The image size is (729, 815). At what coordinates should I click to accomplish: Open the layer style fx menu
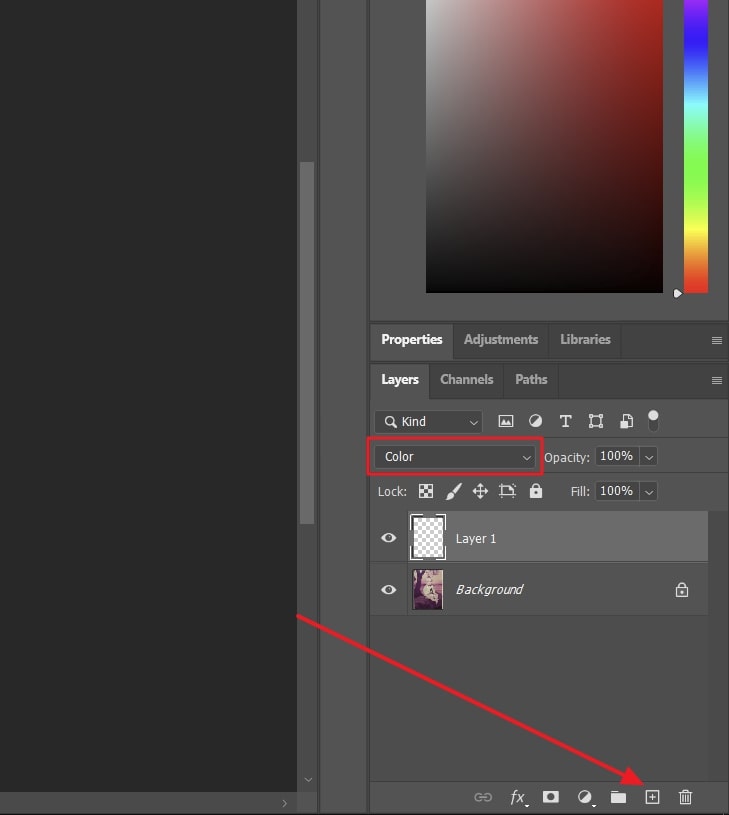point(517,797)
